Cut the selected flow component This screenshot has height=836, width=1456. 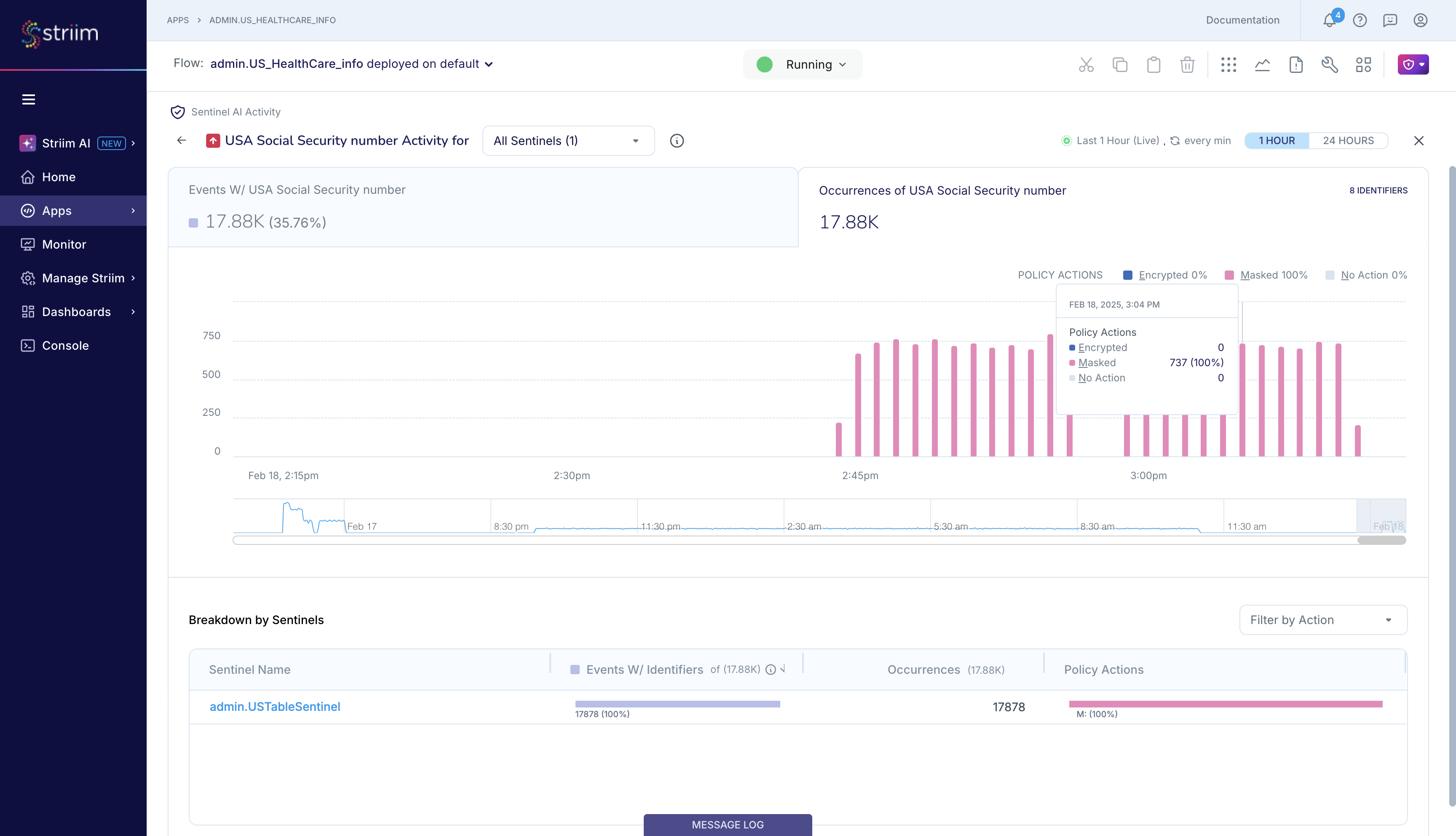tap(1087, 64)
